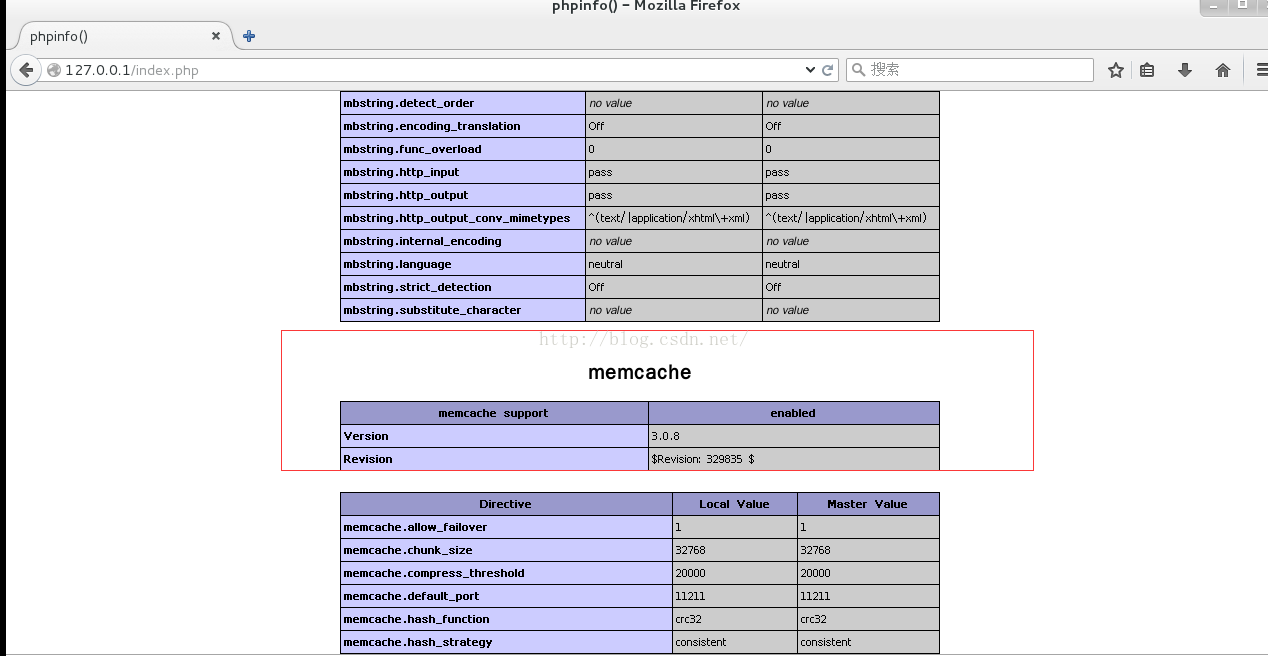Select the mbstring.func_overload label
The height and width of the screenshot is (656, 1268).
point(412,149)
